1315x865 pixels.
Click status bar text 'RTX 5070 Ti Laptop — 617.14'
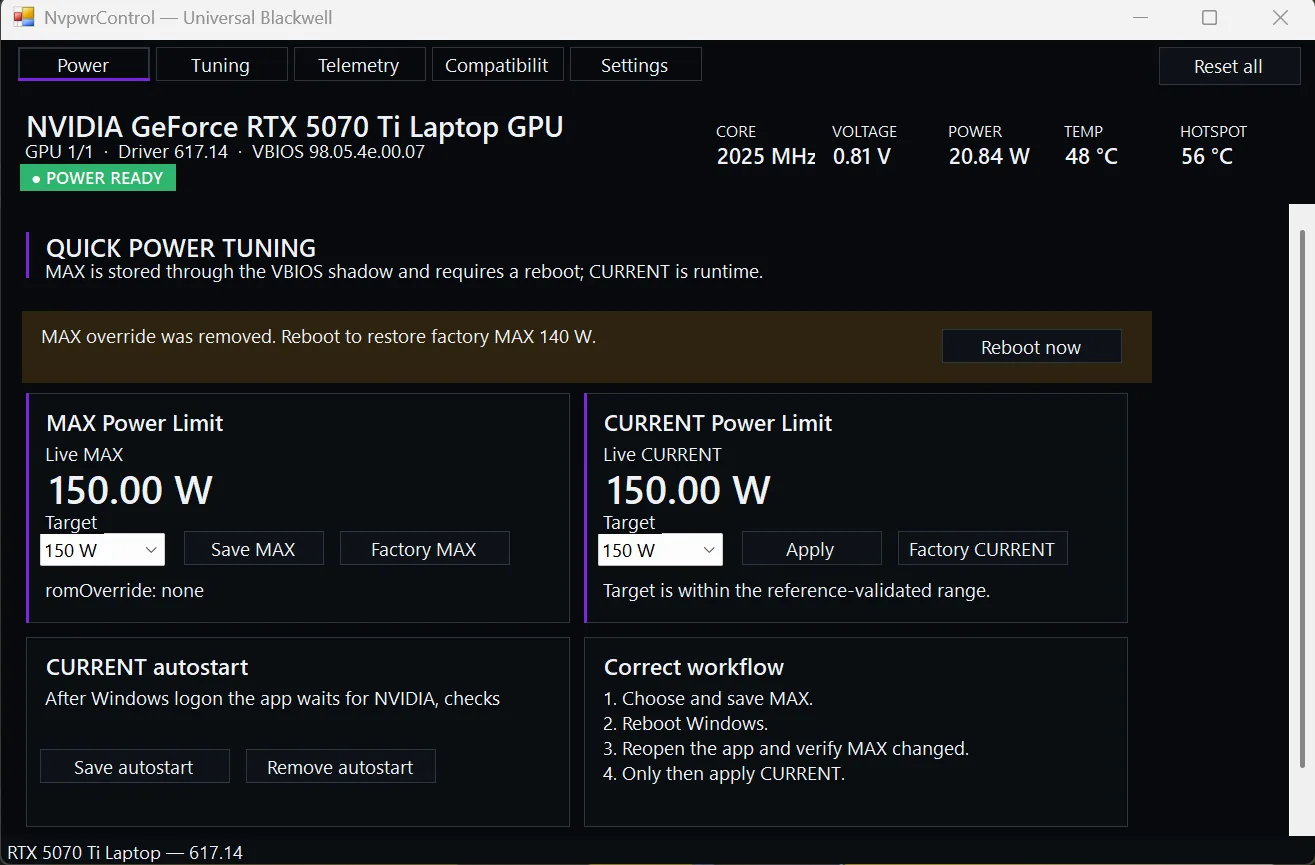tap(125, 853)
